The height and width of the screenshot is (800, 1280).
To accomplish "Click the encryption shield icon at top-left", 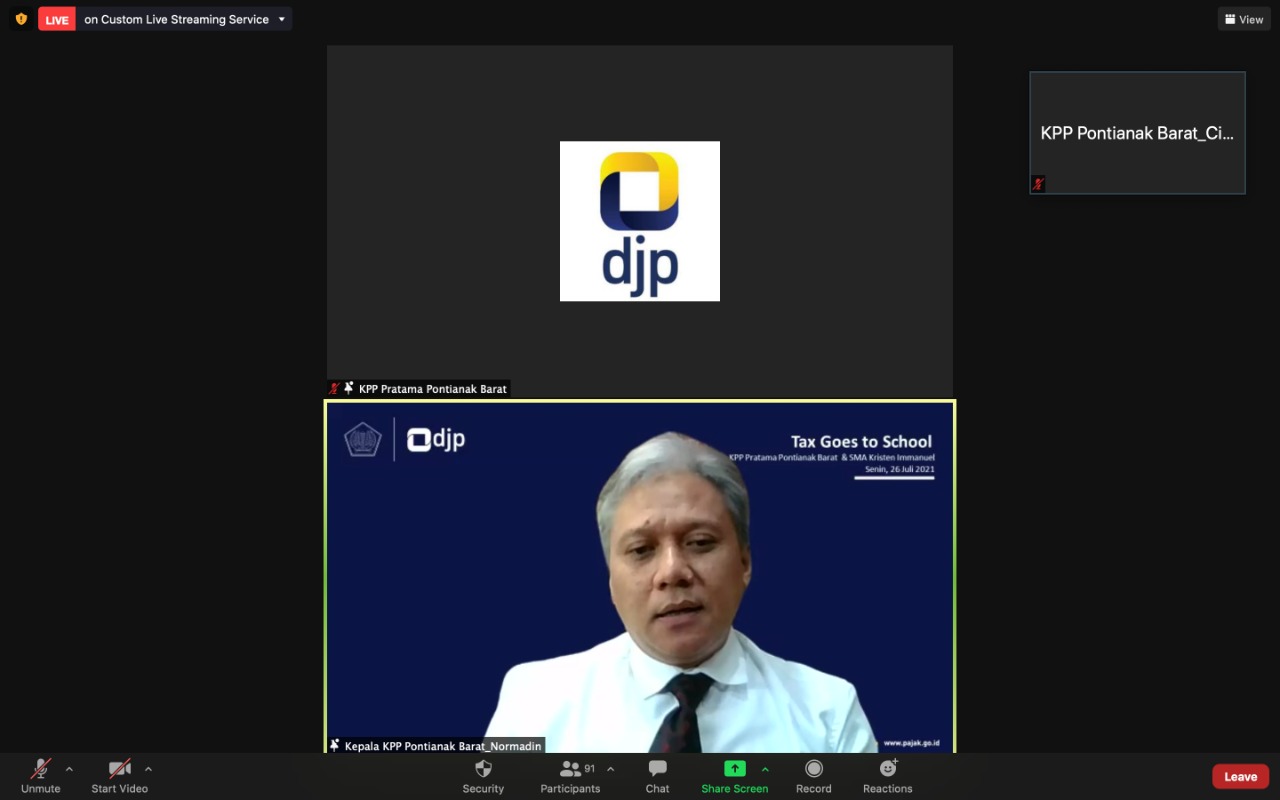I will click(x=21, y=19).
